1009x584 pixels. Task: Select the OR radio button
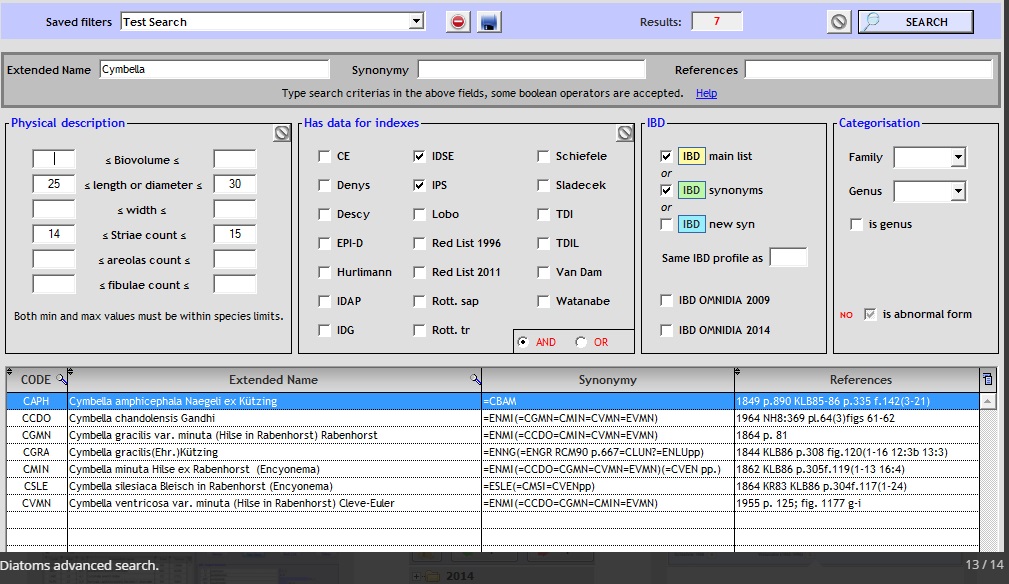(582, 342)
